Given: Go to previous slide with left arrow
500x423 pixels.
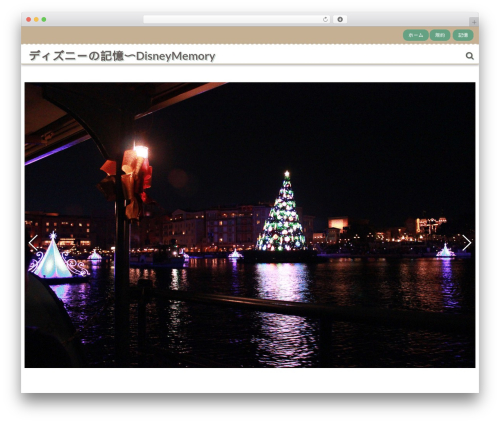Looking at the screenshot, I should pos(33,243).
